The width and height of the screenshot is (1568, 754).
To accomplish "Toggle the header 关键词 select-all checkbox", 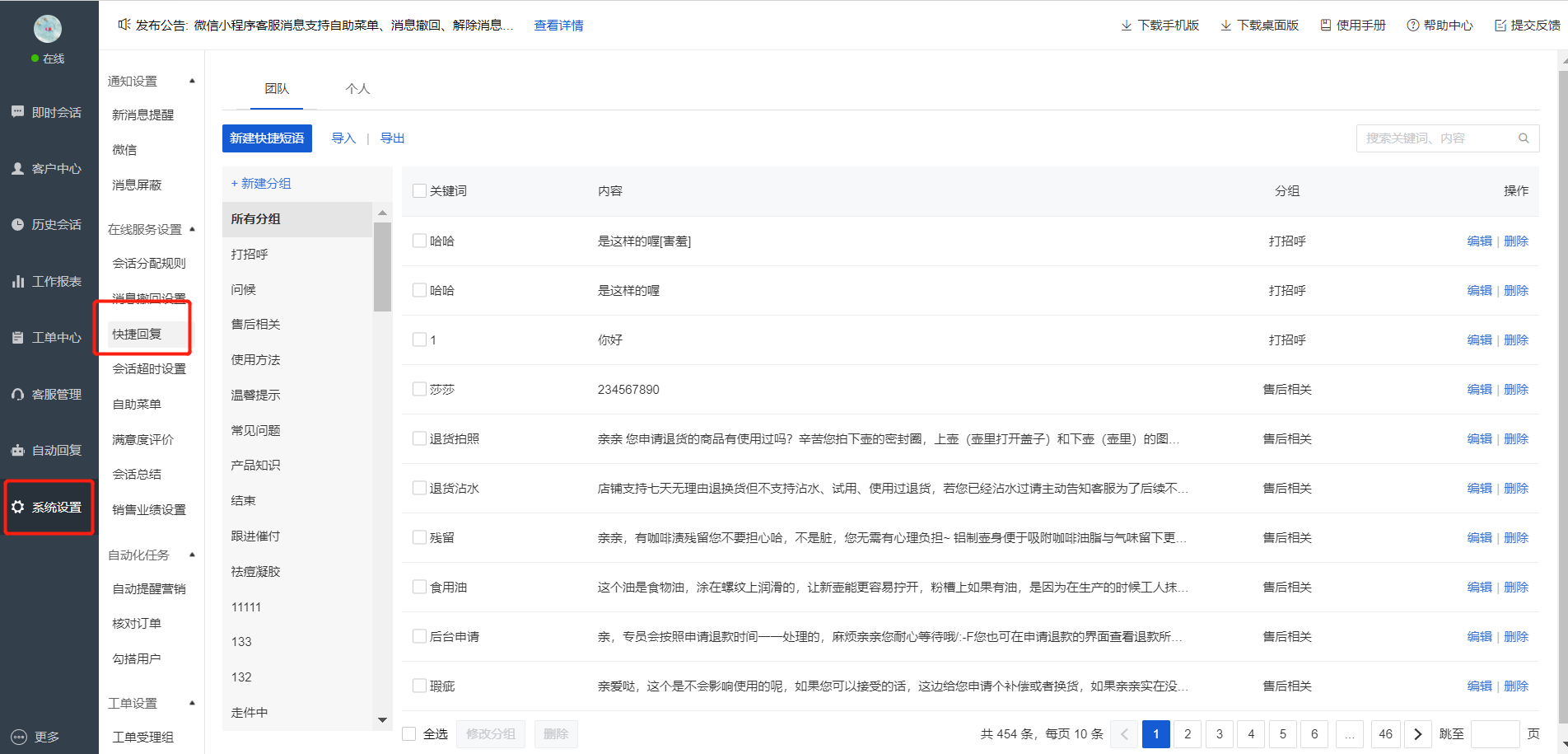I will [419, 190].
